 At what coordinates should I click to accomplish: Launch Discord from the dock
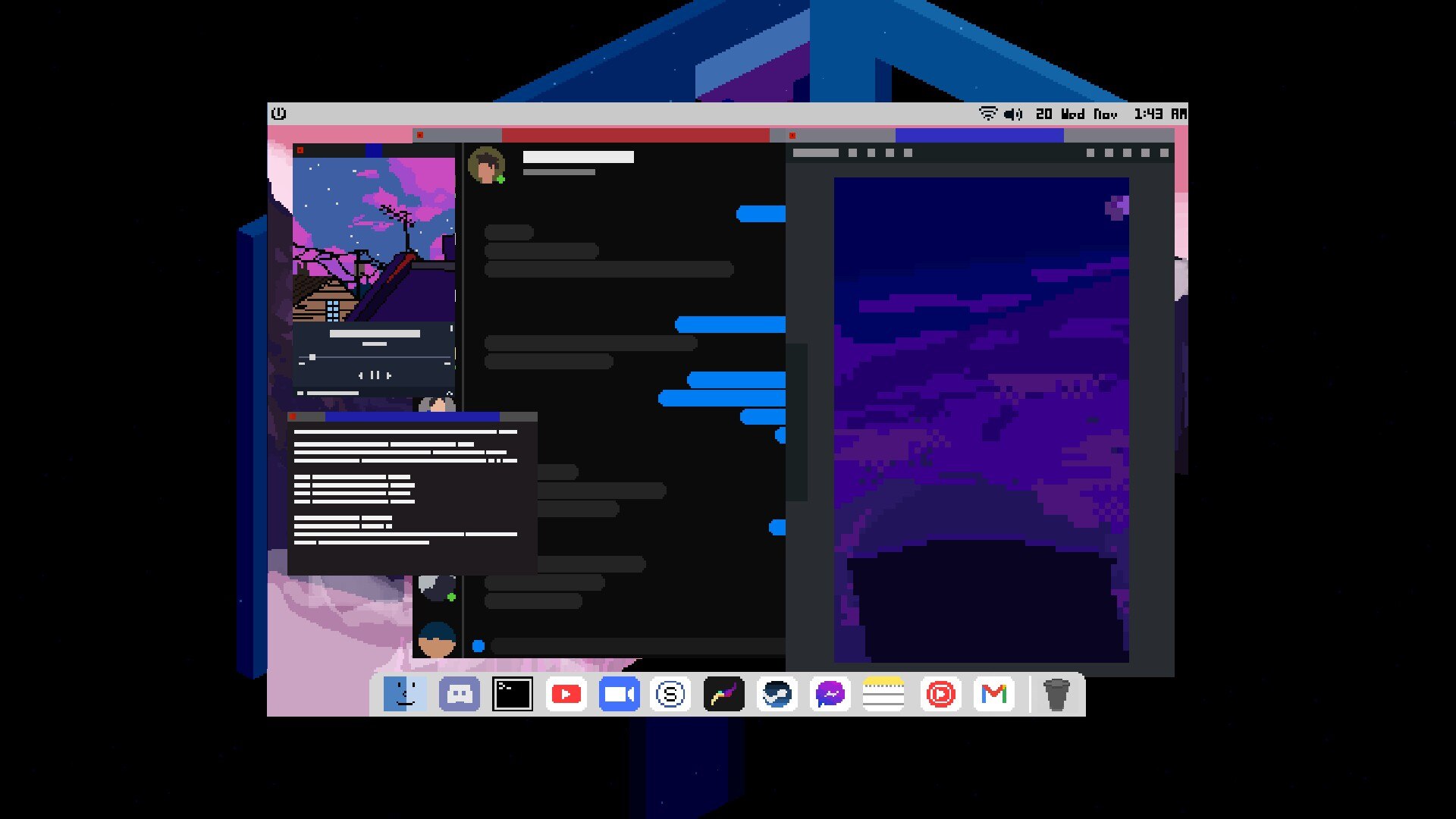click(459, 694)
